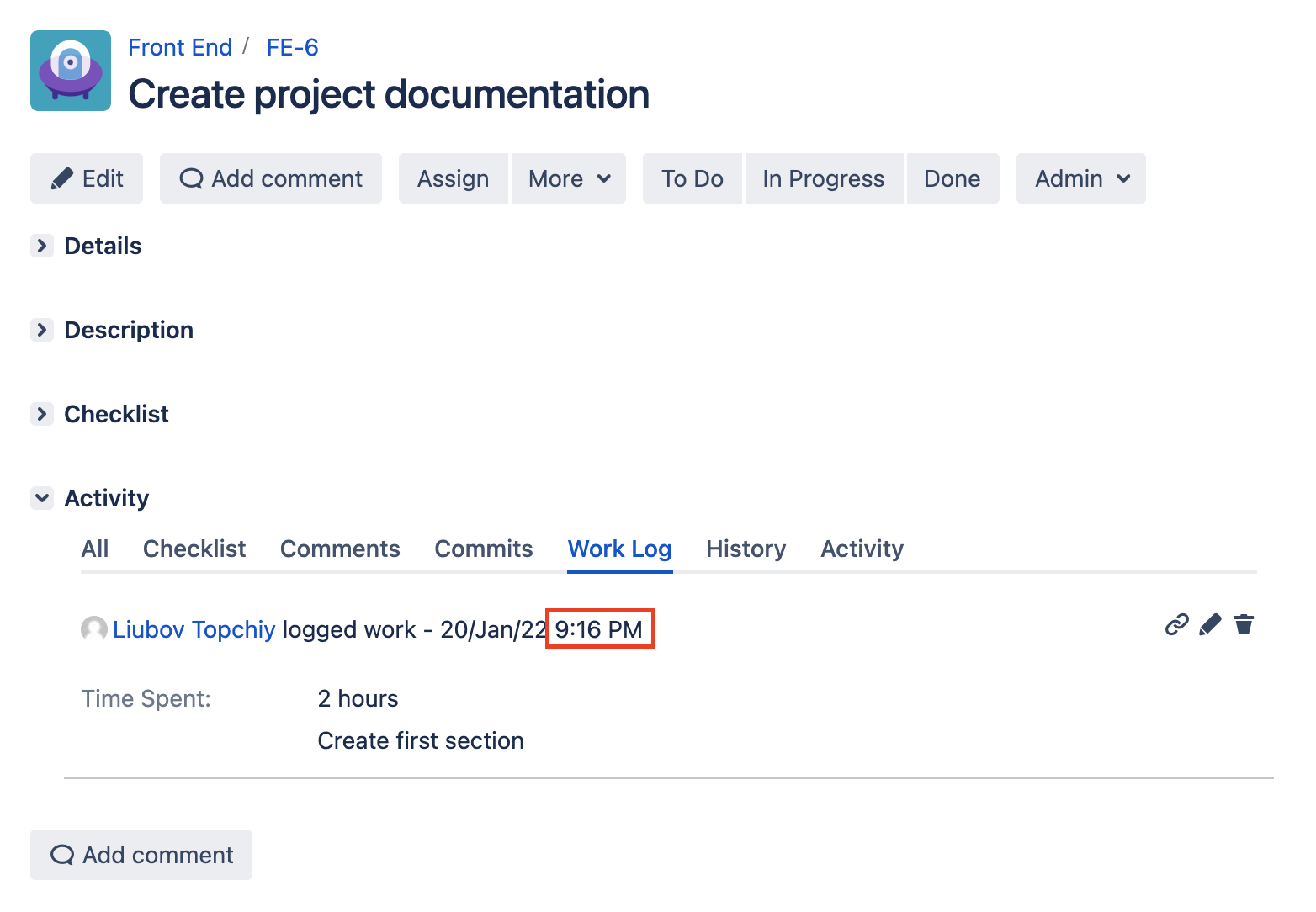Image resolution: width=1316 pixels, height=912 pixels.
Task: Switch to the History tab
Action: tap(746, 549)
